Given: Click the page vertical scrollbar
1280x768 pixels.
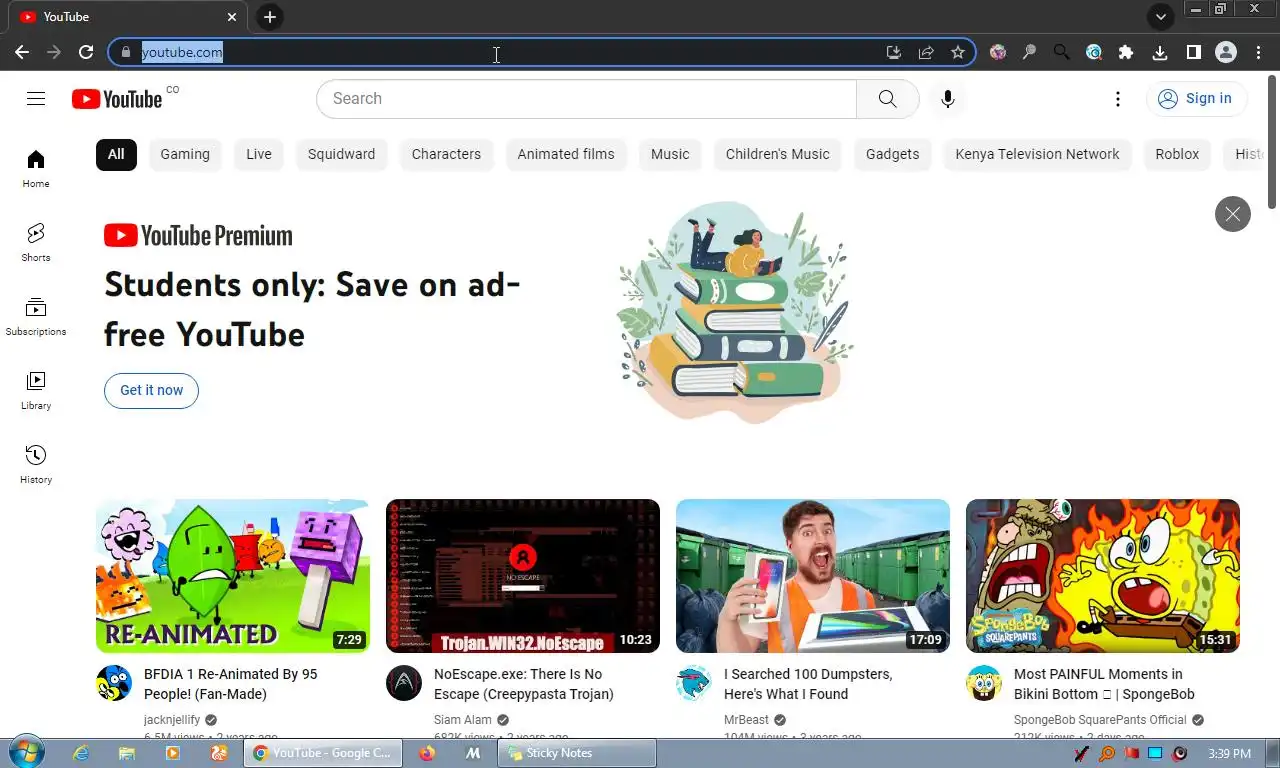Looking at the screenshot, I should click(1272, 140).
